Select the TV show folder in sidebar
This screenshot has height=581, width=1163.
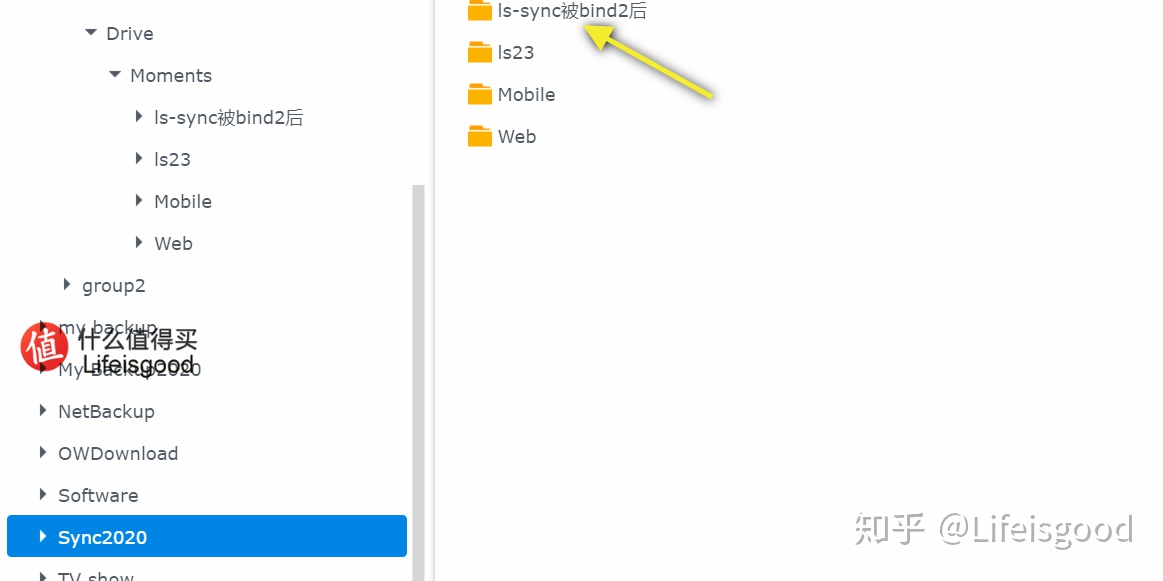pos(96,576)
